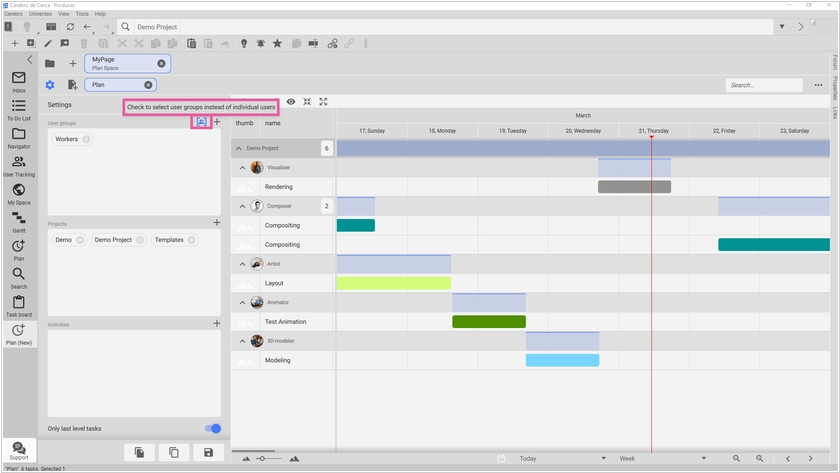Toggle select user groups checkbox icon
The image size is (840, 473).
point(201,122)
